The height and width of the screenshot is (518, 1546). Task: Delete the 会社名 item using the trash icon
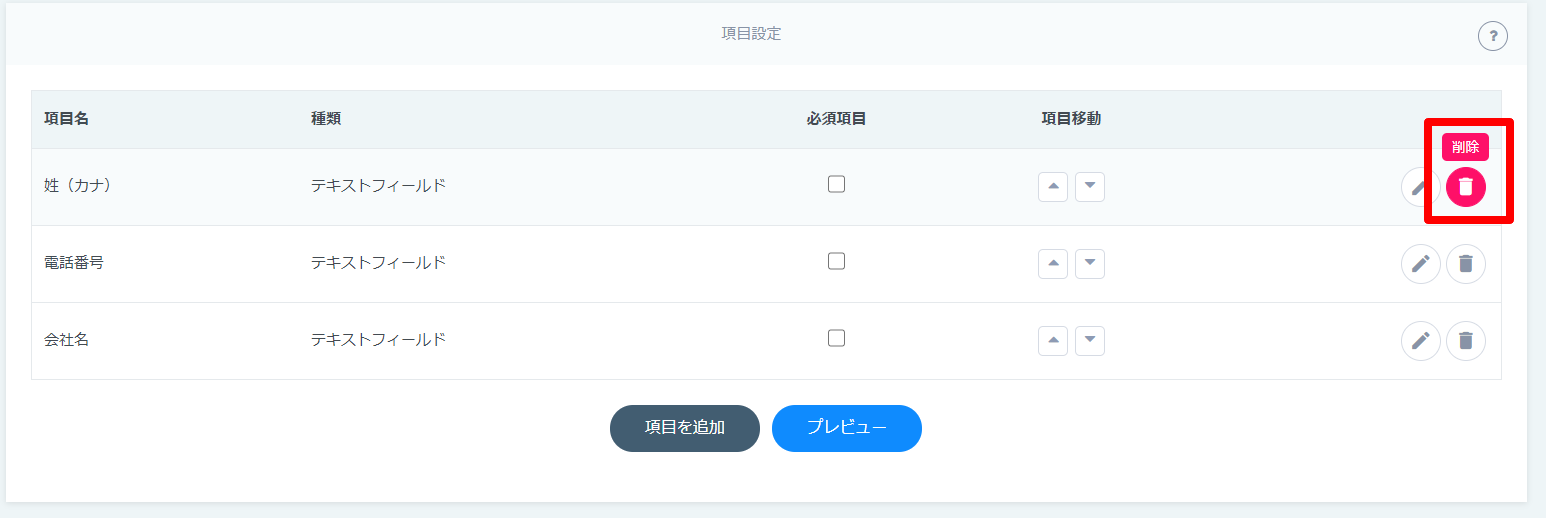(1465, 341)
